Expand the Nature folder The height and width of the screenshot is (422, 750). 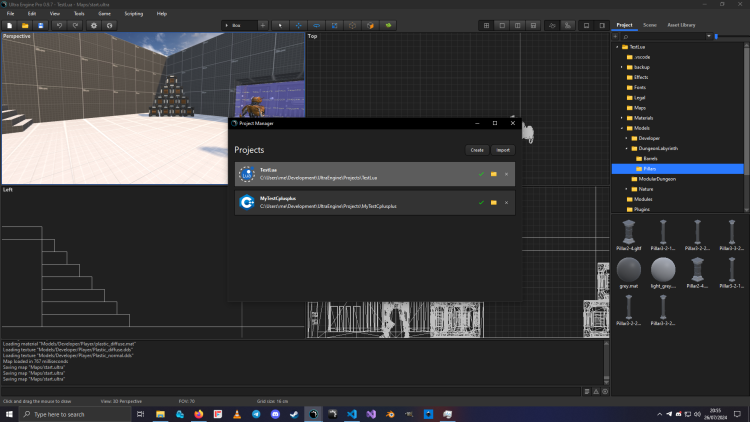click(x=627, y=189)
